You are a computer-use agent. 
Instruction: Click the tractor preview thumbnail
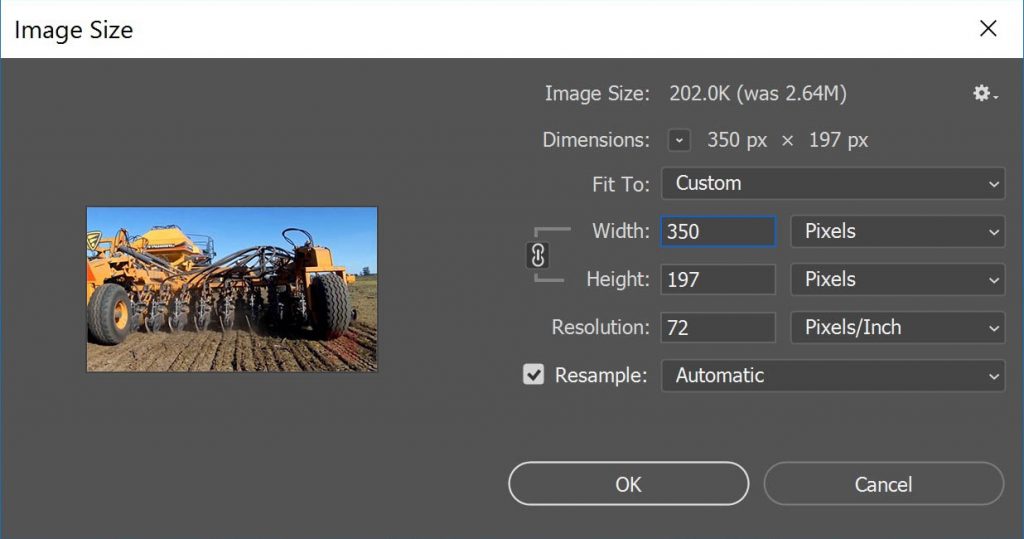click(232, 289)
